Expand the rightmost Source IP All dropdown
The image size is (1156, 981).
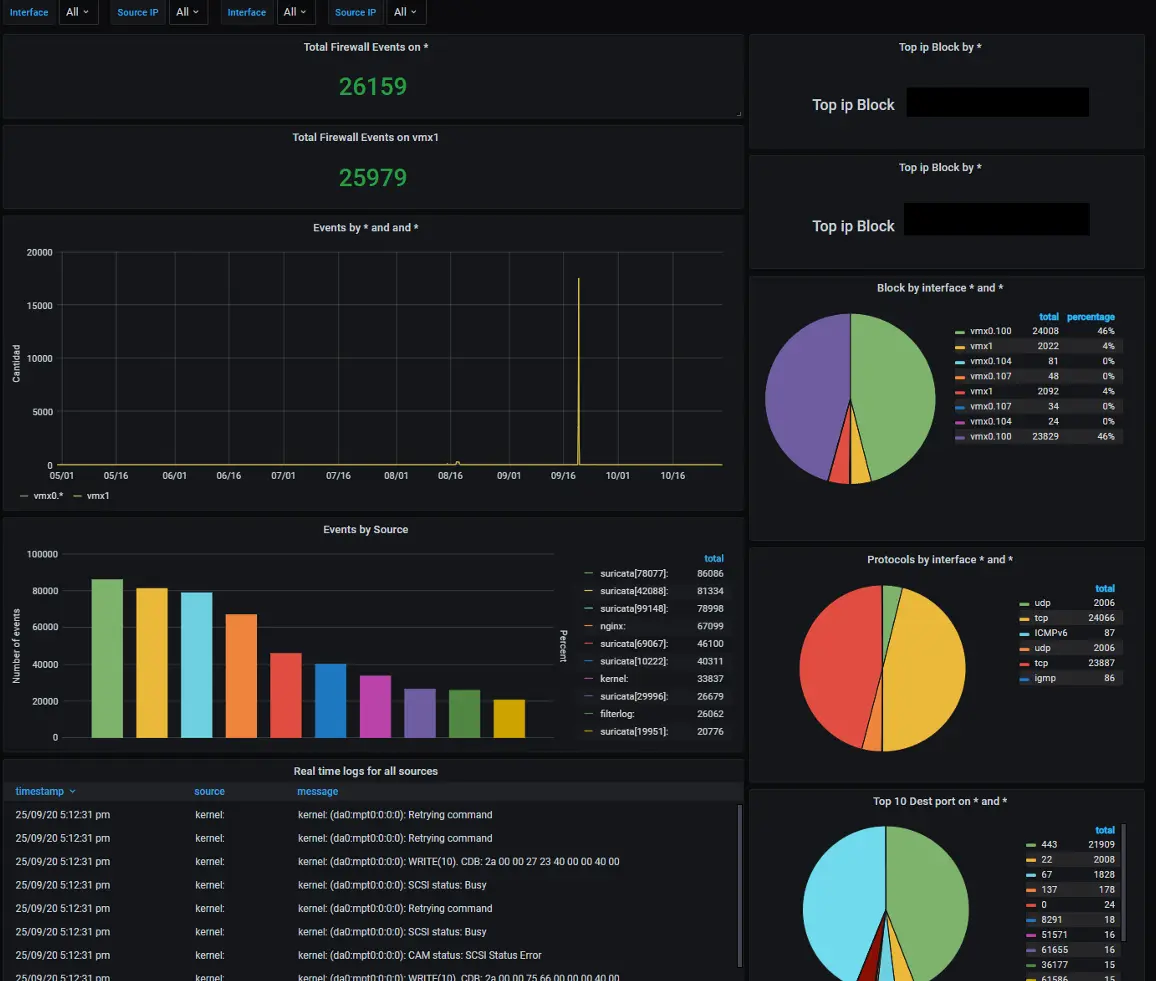[406, 12]
